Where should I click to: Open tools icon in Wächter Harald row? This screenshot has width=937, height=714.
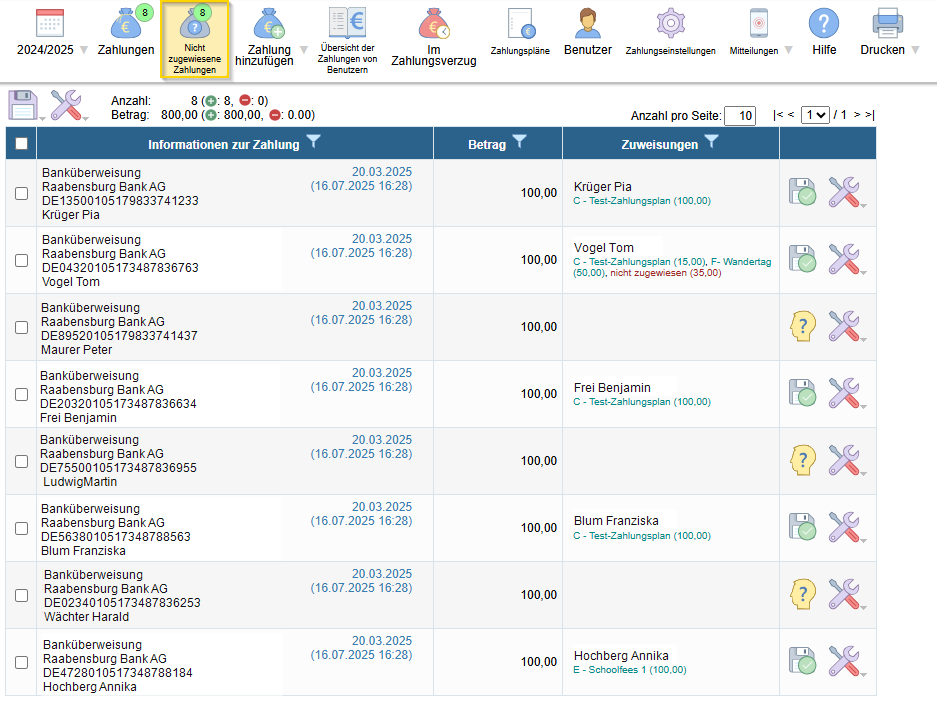844,593
